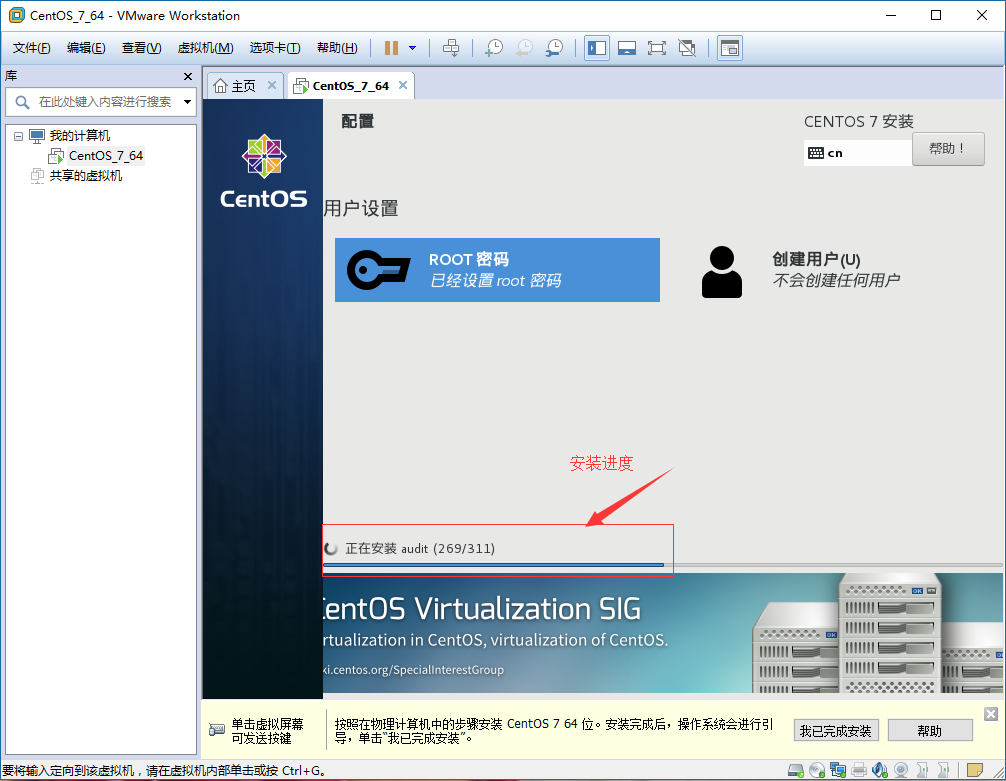Screen dimensions: 1006x781
Task: Click the cn keyboard layout indicator
Action: coord(858,153)
